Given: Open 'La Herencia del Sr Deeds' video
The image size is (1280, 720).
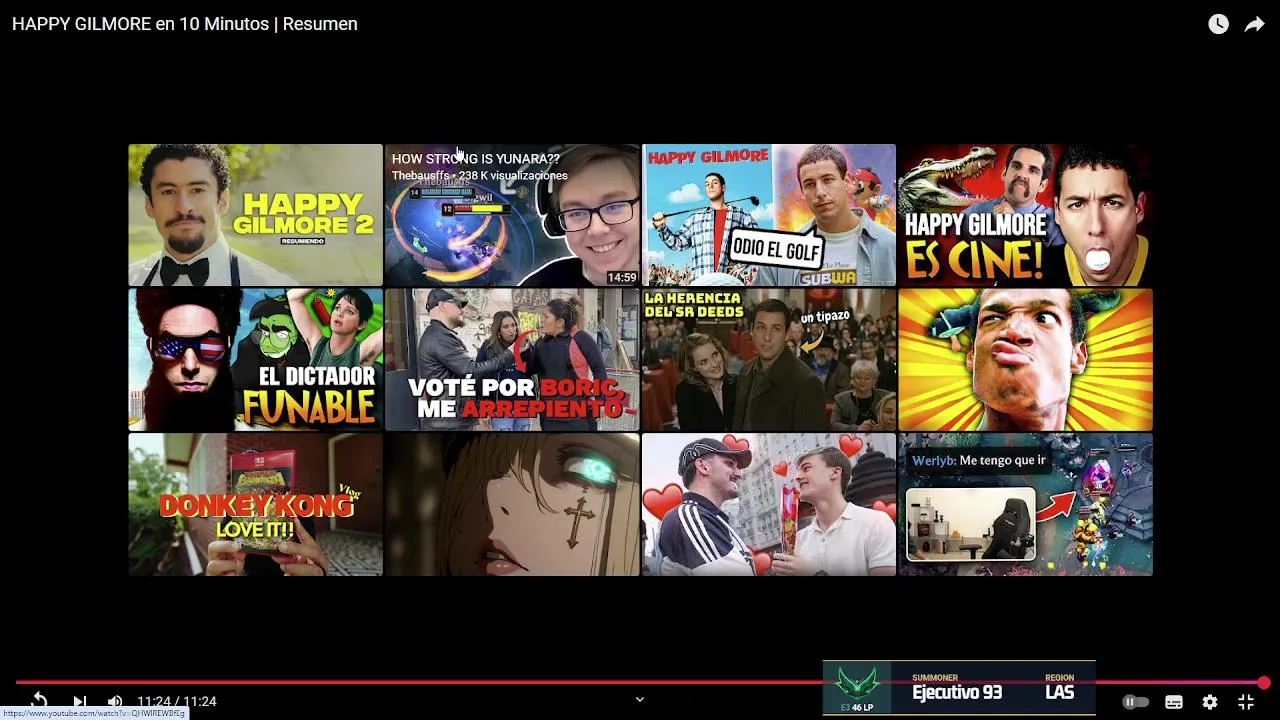Looking at the screenshot, I should click(769, 360).
